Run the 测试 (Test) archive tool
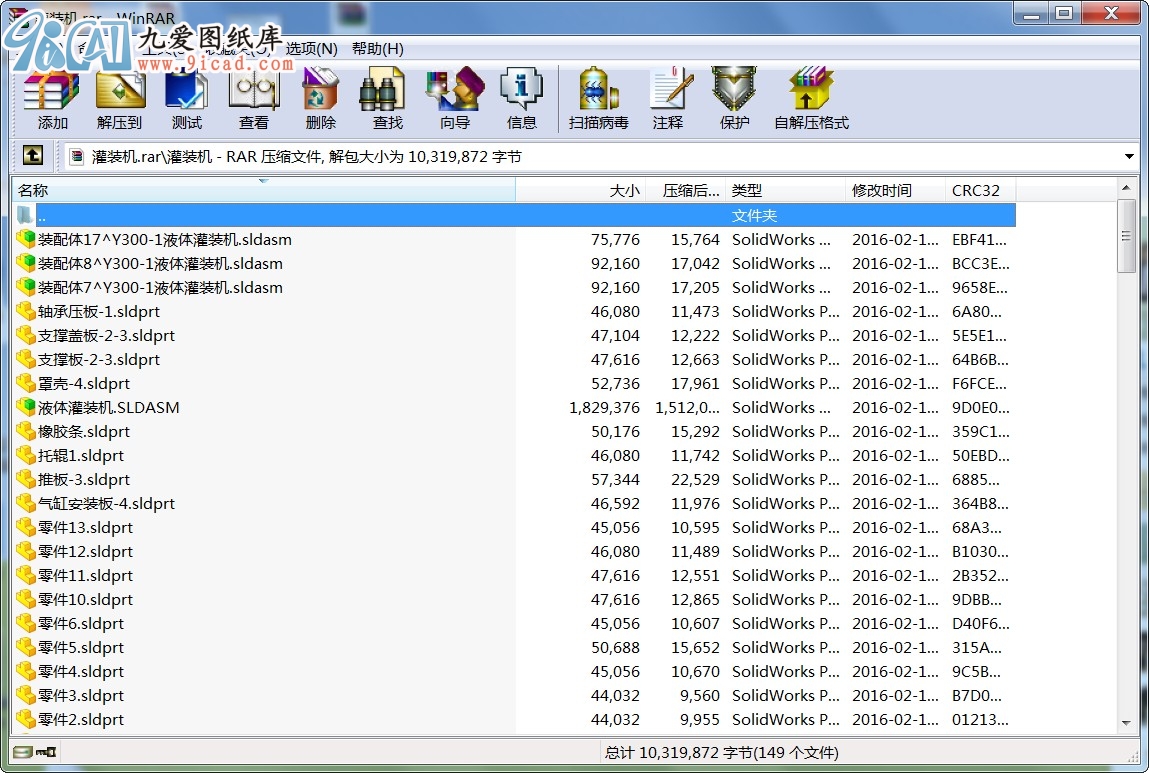This screenshot has width=1149, height=773. click(x=186, y=98)
